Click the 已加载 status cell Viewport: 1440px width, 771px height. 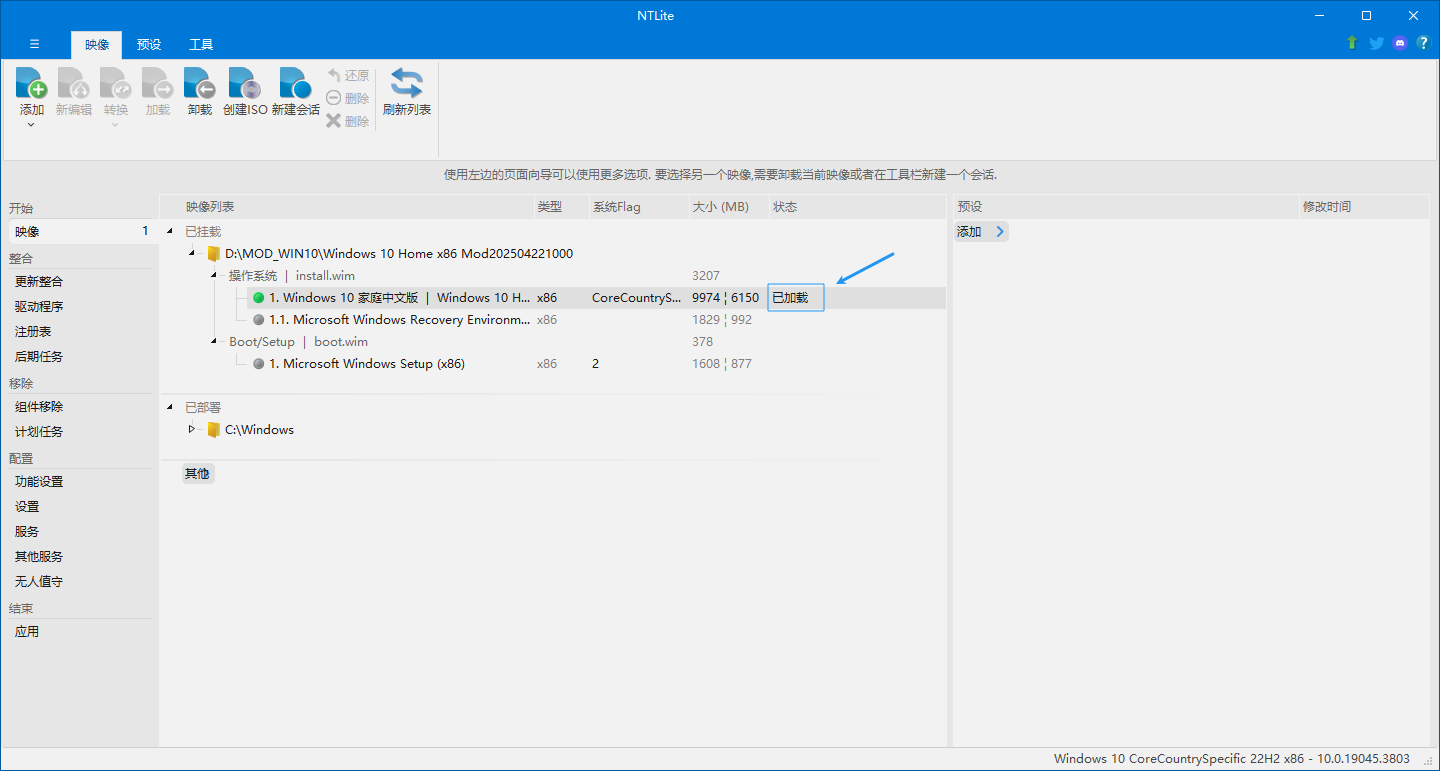796,297
